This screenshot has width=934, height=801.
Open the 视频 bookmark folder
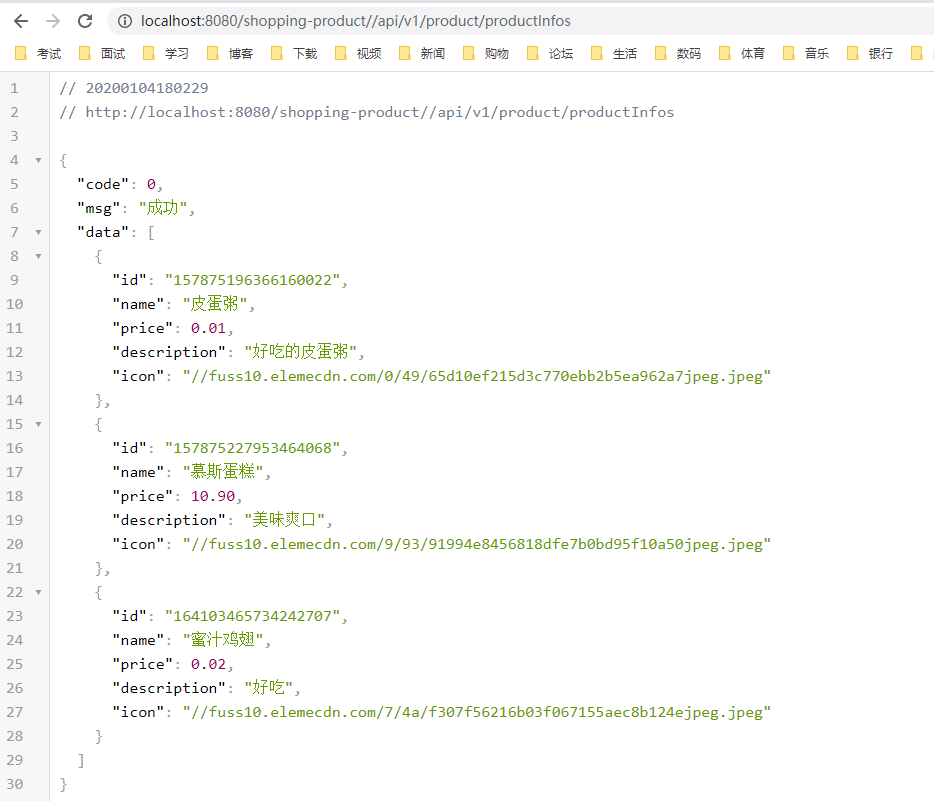pyautogui.click(x=357, y=54)
